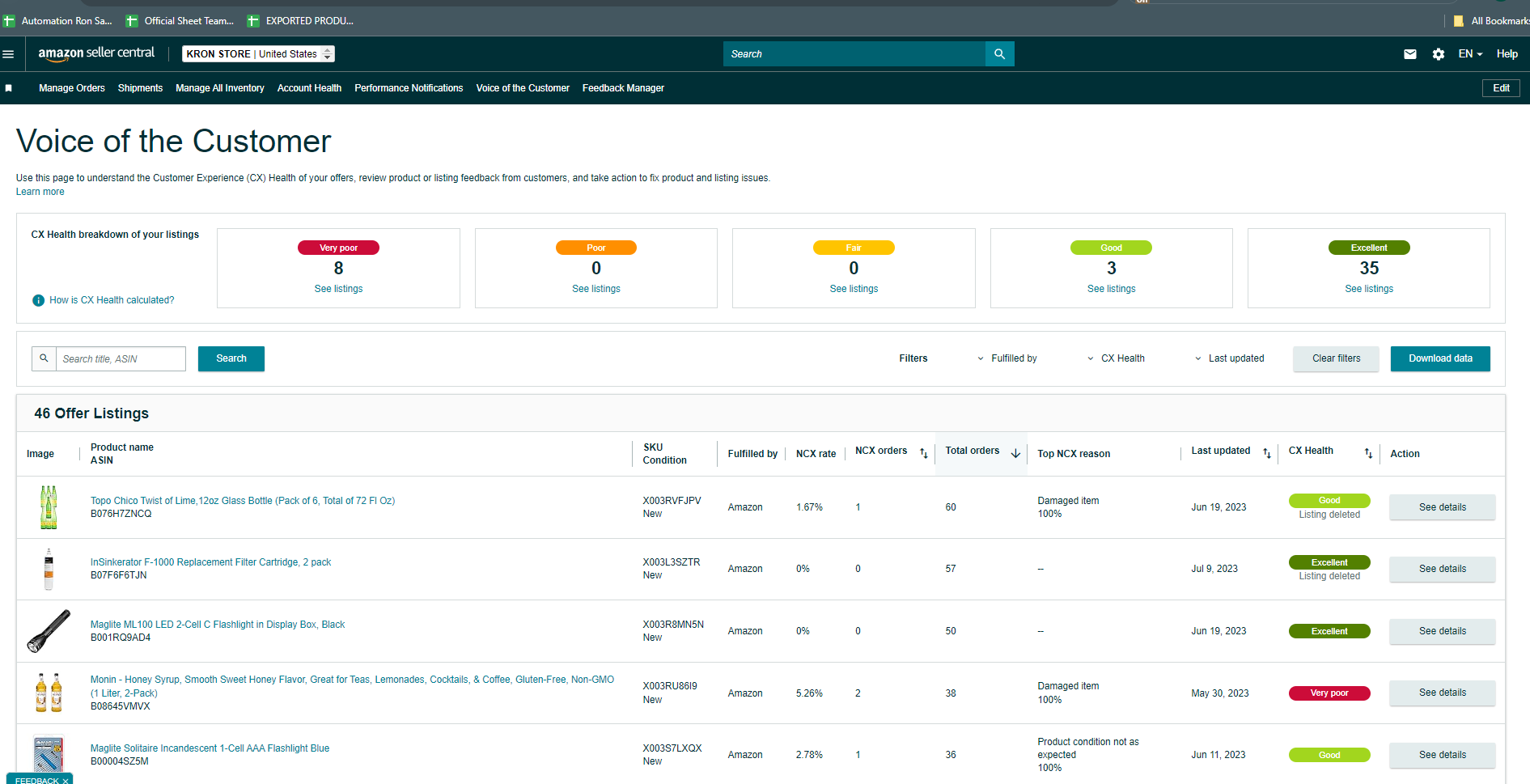Open the hamburger navigation menu
Screen dimensions: 1530x784
click(x=9, y=54)
